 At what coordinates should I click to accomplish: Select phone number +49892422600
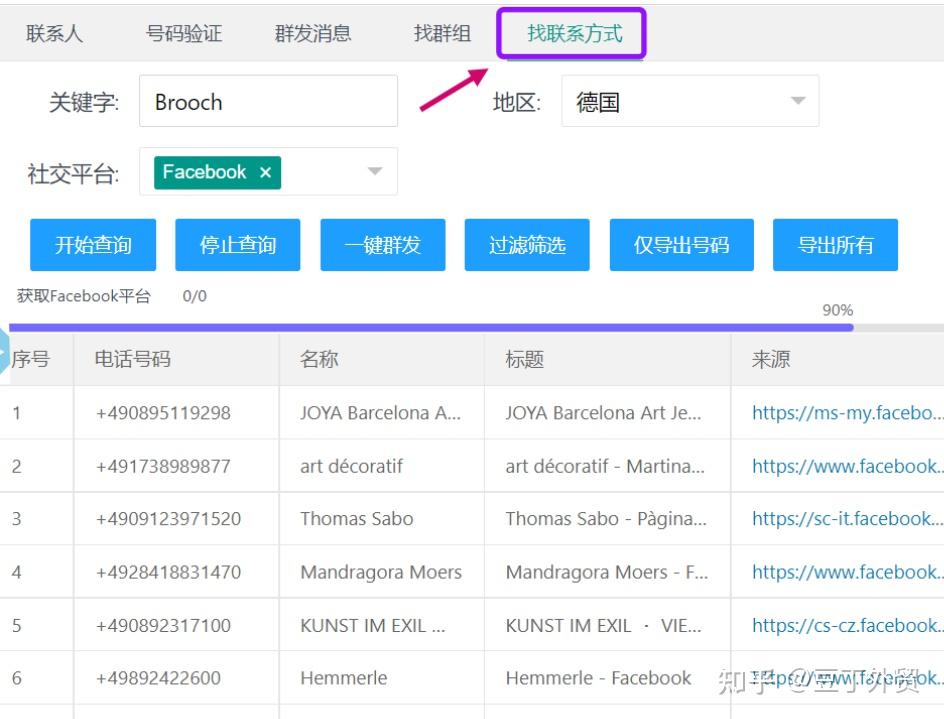(x=158, y=678)
